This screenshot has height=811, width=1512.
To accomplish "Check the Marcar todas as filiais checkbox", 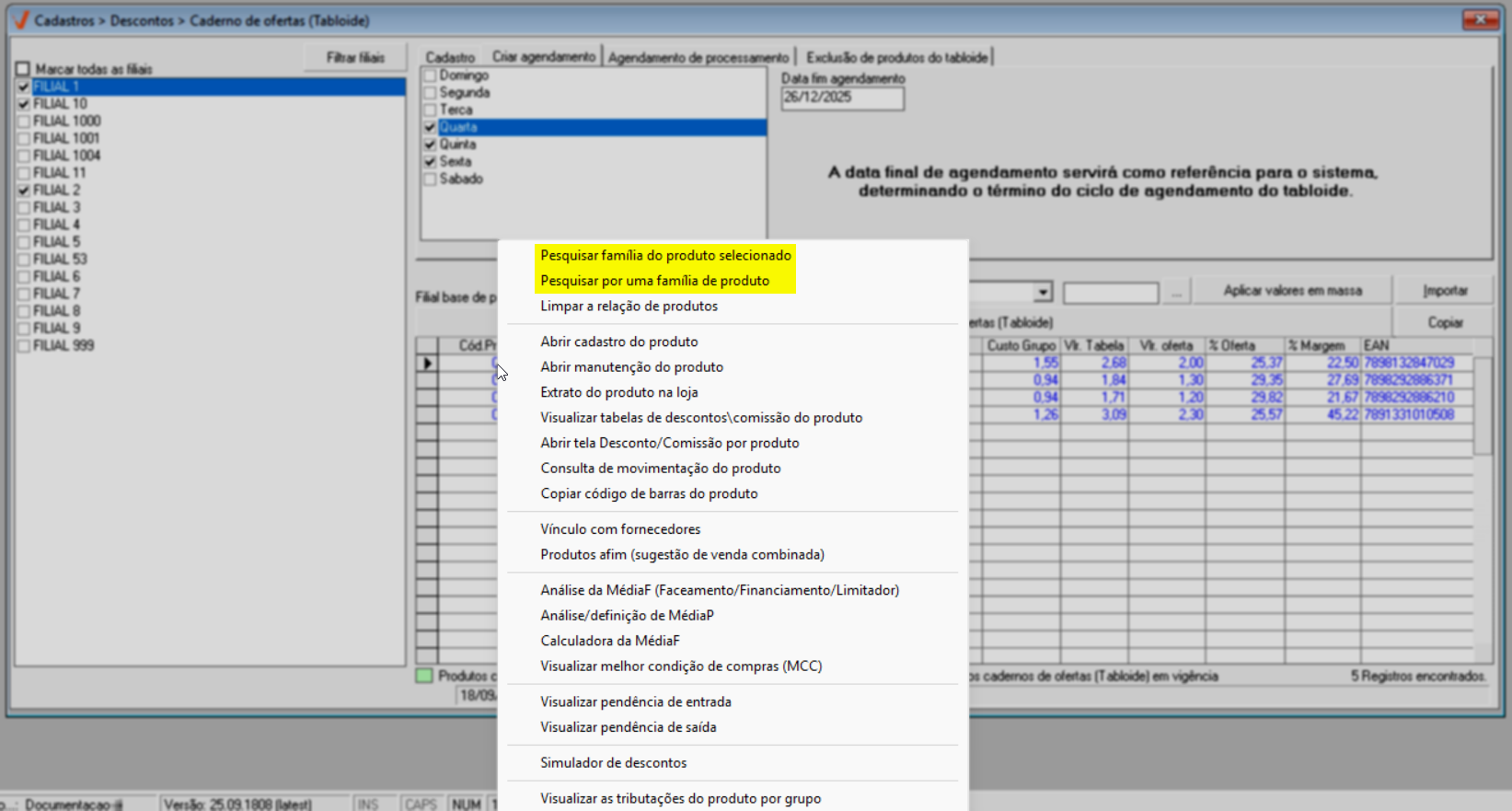I will coord(23,69).
